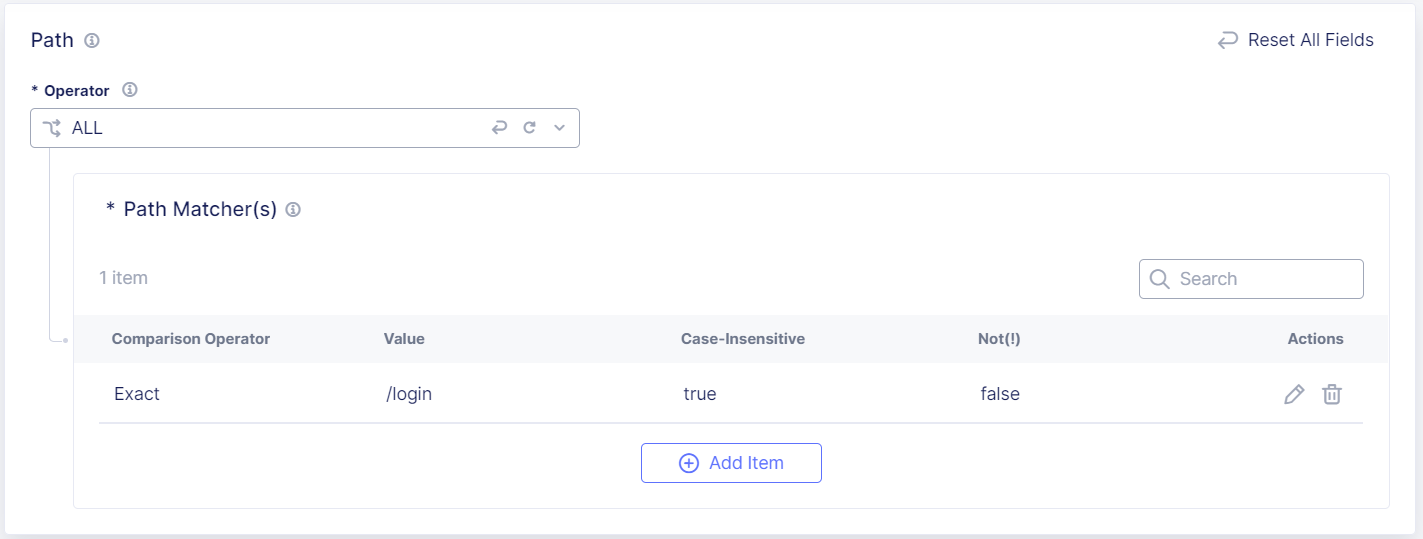Expand the Operator dropdown chevron
Viewport: 1423px width, 539px height.
(x=560, y=128)
